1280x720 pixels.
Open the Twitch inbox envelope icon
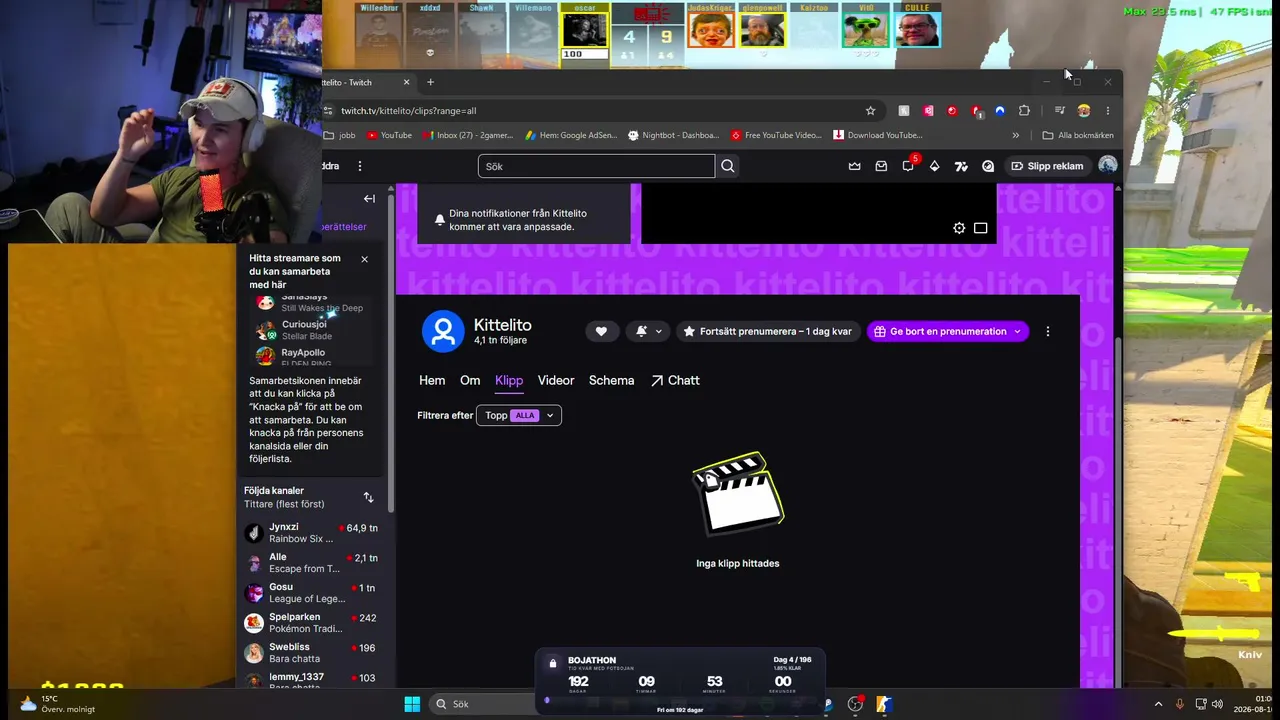881,166
